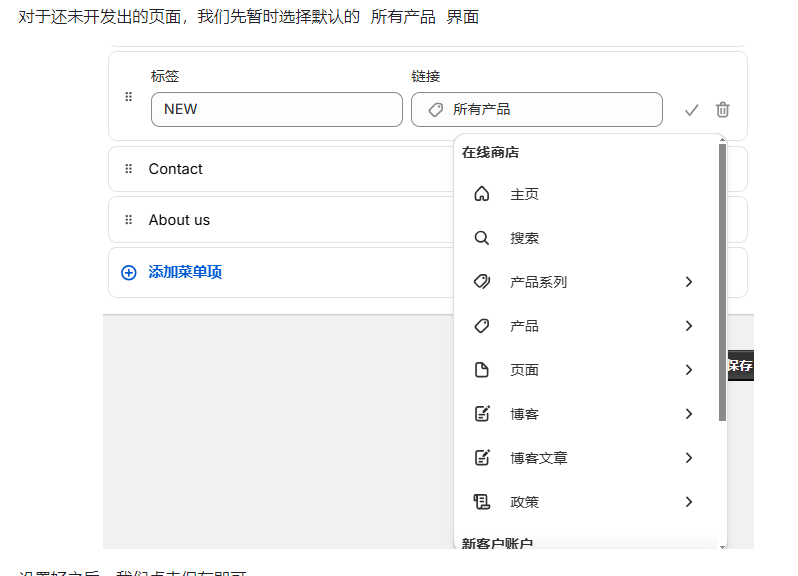Click the home icon next to 主页
The height and width of the screenshot is (576, 798).
[481, 194]
